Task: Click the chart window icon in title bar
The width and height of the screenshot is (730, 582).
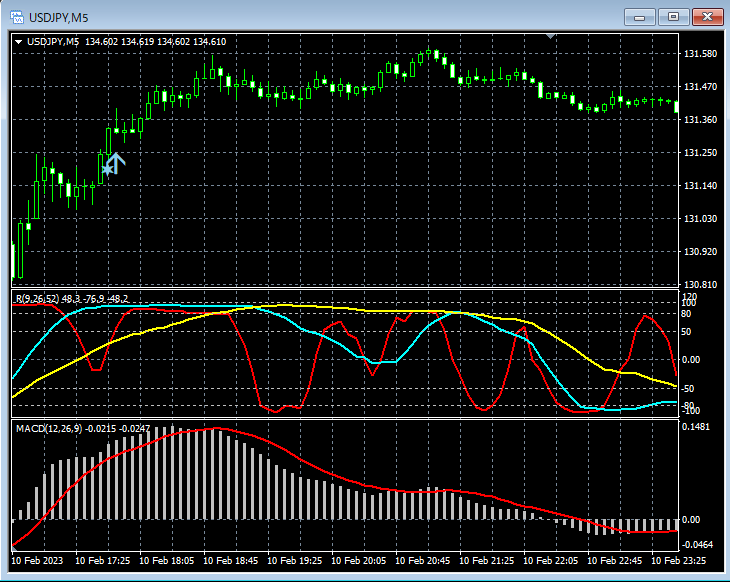Action: click(16, 17)
